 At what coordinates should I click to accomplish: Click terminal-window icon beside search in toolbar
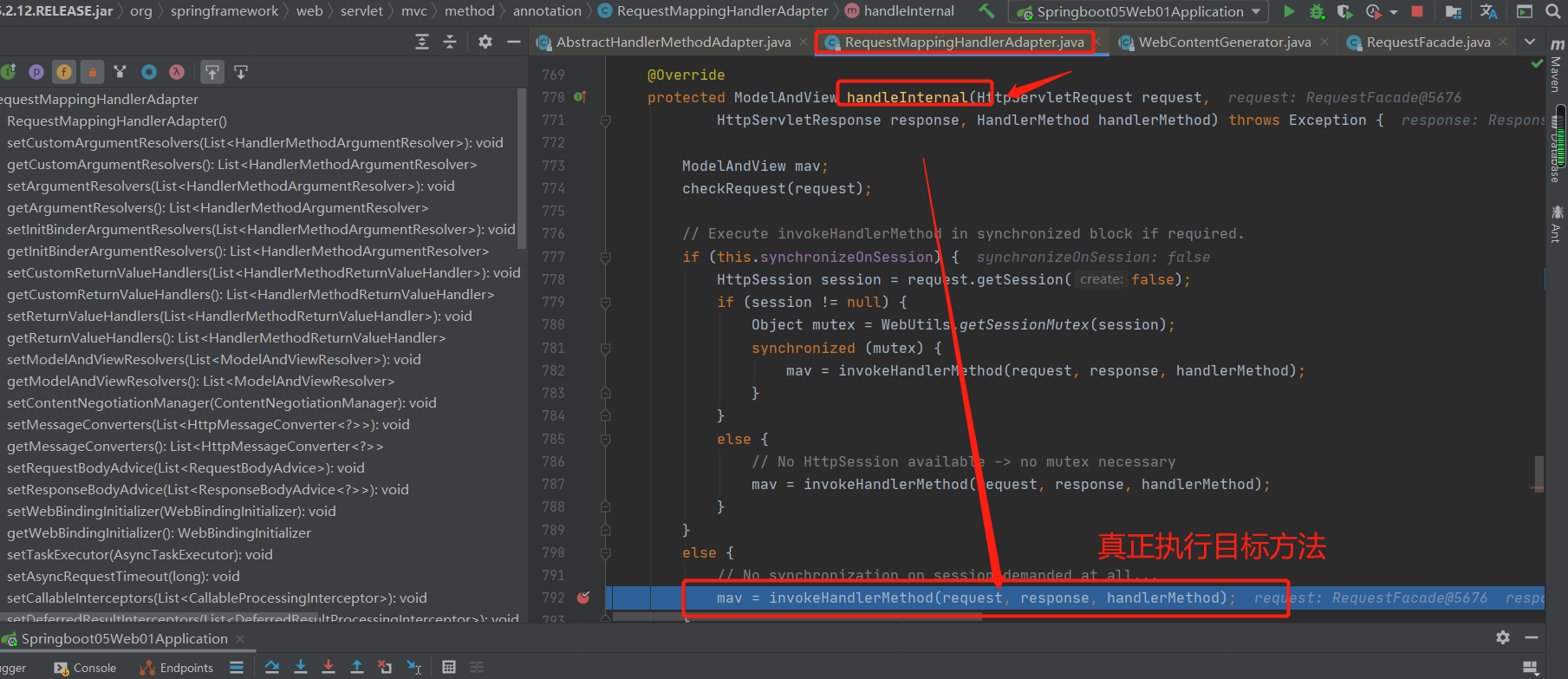pyautogui.click(x=1525, y=11)
